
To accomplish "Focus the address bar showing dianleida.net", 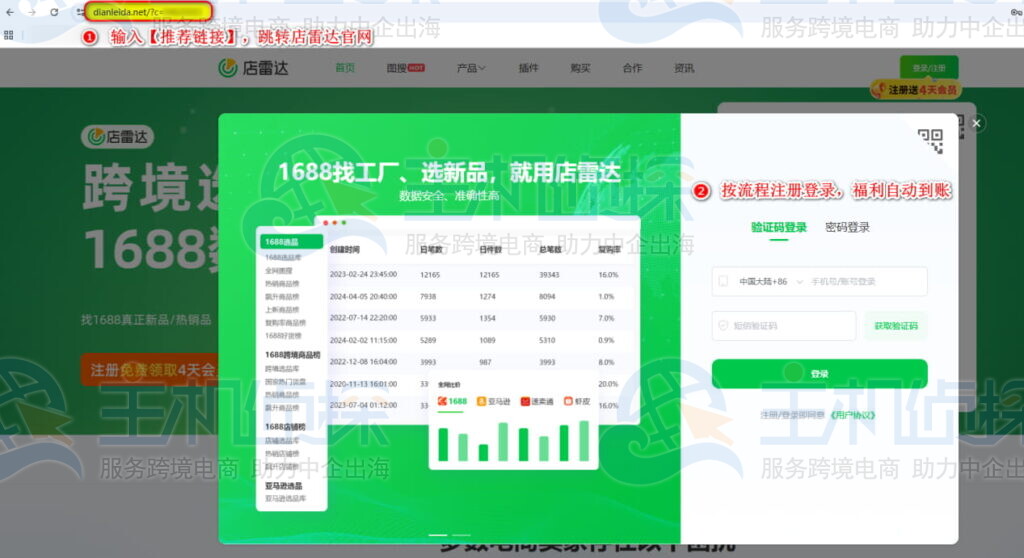I will pos(149,12).
